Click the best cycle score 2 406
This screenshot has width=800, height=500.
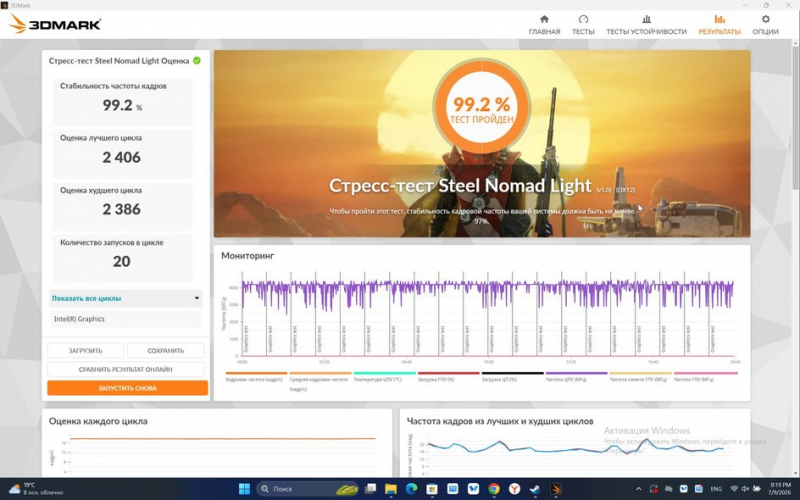[x=121, y=158]
